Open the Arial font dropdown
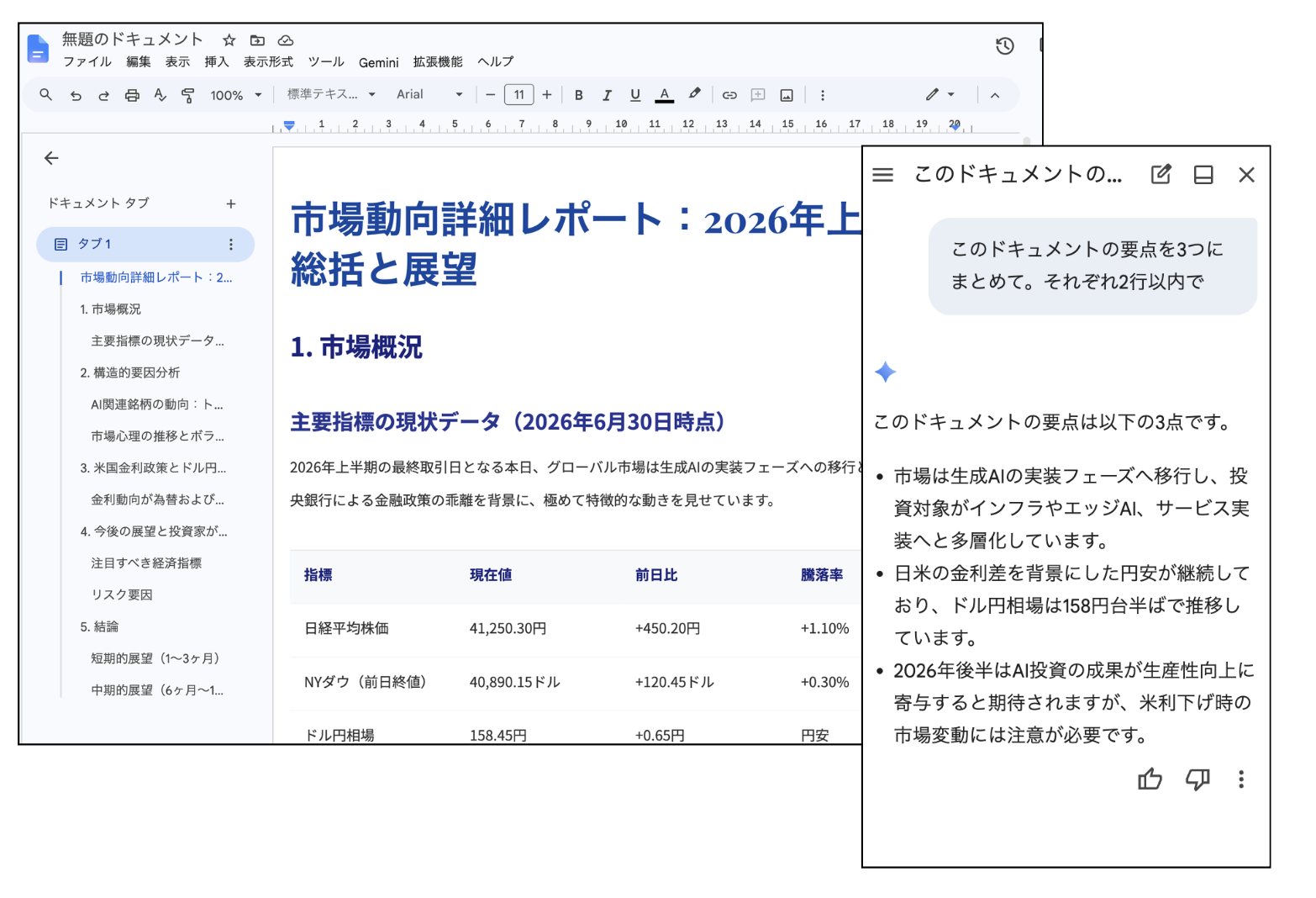 tap(429, 95)
